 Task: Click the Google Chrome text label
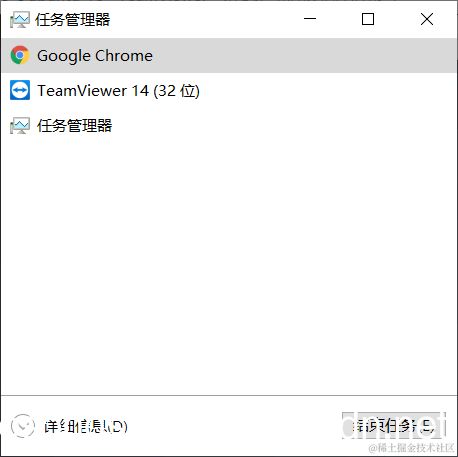95,56
